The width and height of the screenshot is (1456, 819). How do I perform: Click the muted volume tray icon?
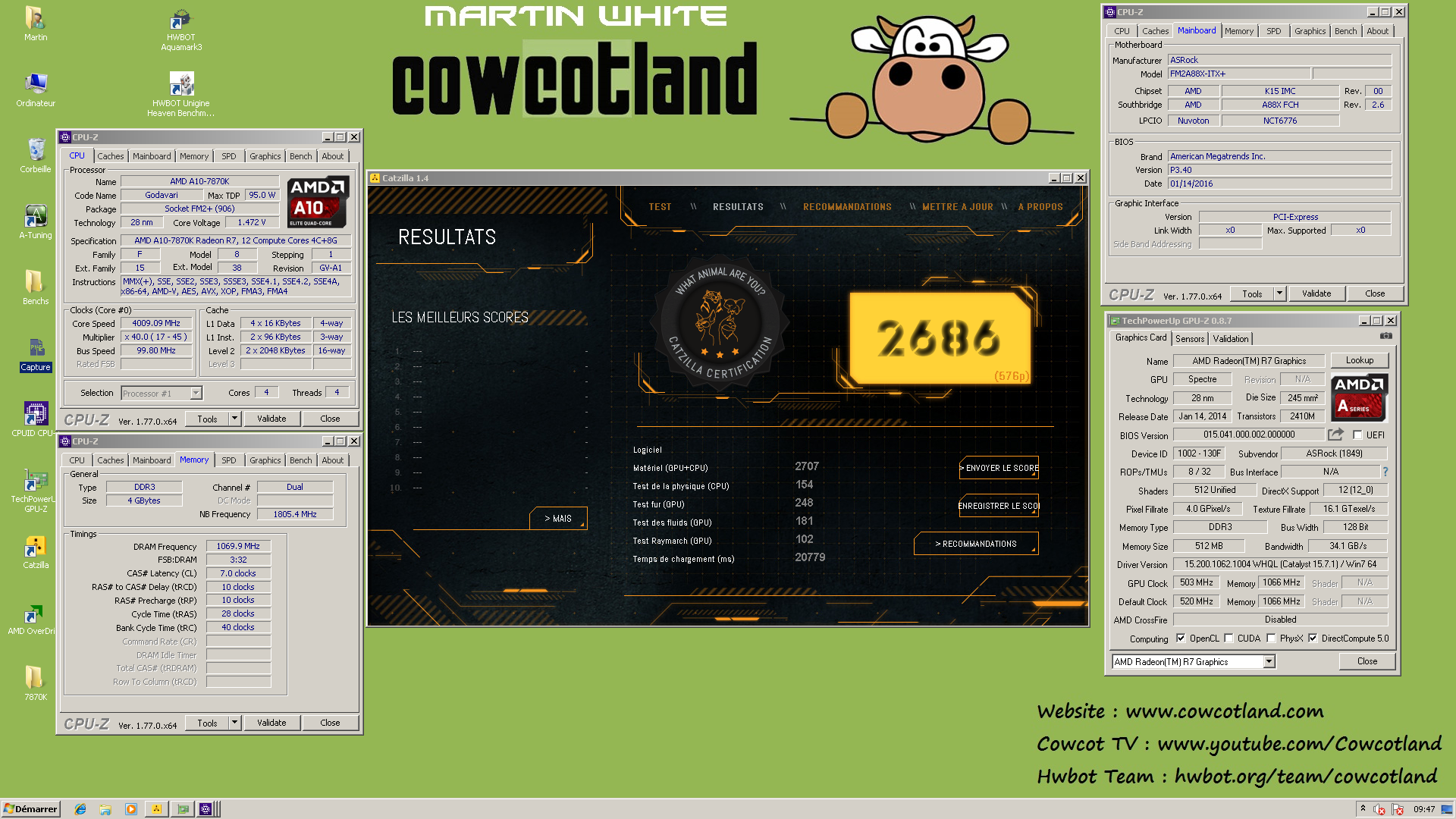pos(1379,809)
